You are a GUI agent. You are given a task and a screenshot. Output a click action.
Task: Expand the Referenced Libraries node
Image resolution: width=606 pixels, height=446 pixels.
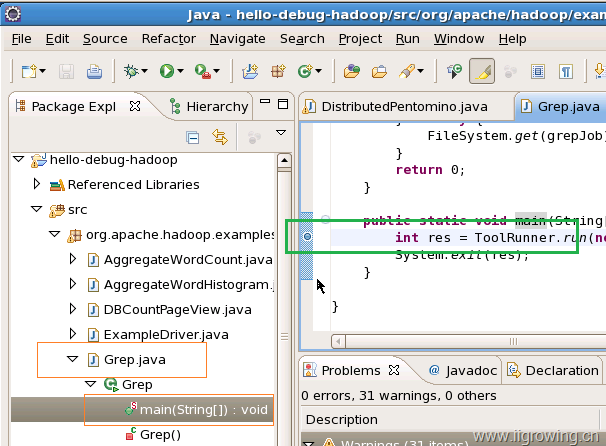37,184
